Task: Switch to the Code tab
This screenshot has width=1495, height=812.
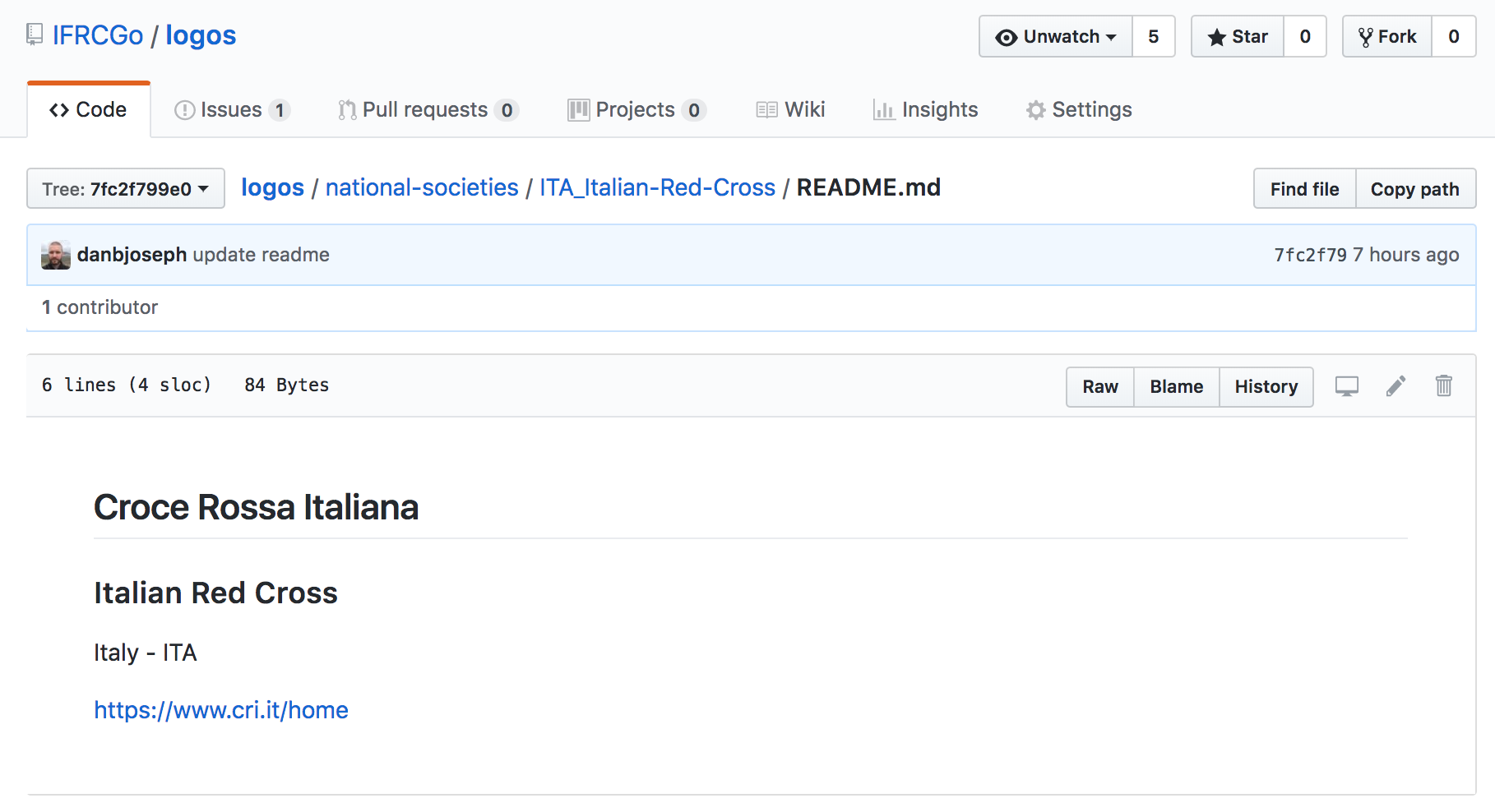Action: (x=89, y=109)
